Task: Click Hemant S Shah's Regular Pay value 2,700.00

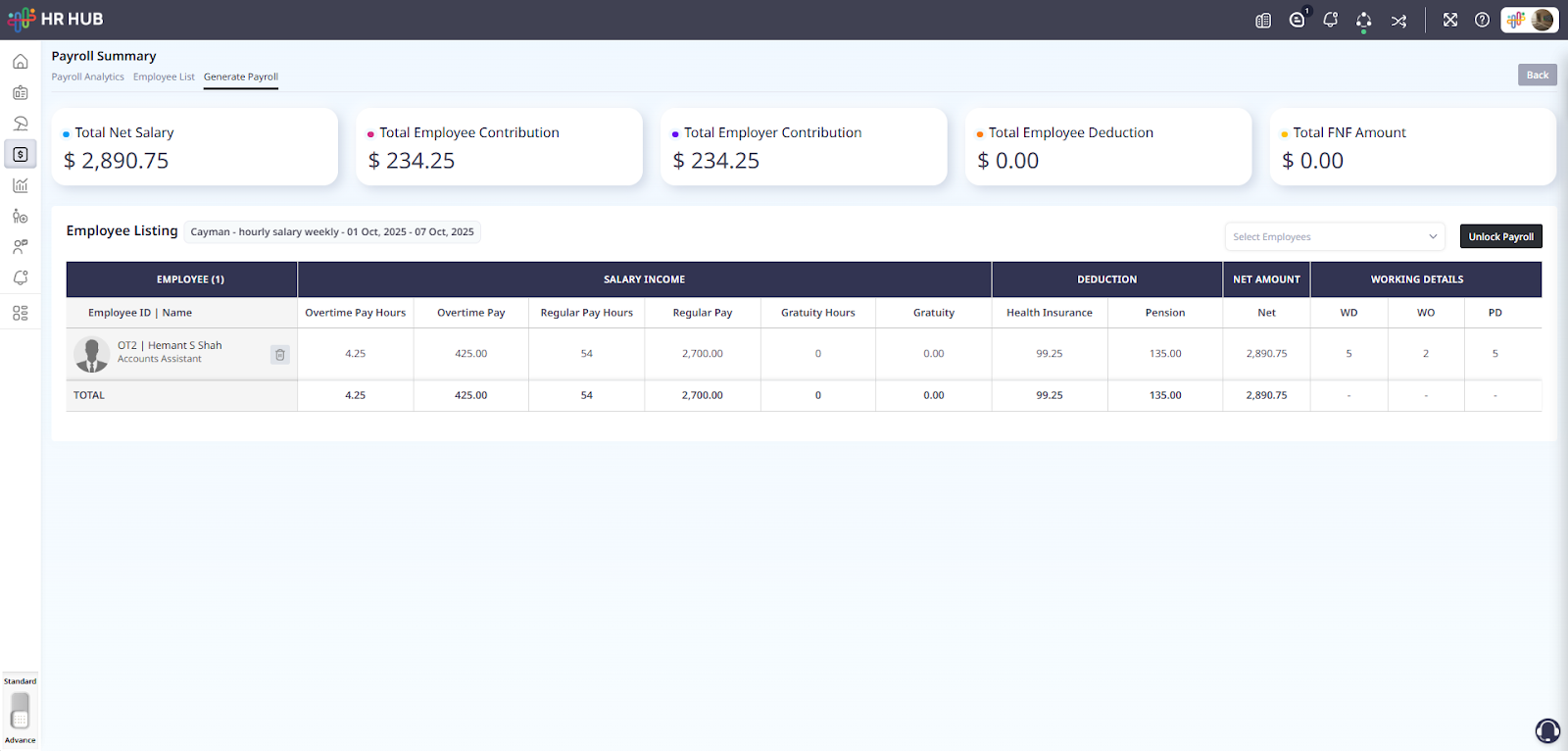Action: (703, 354)
